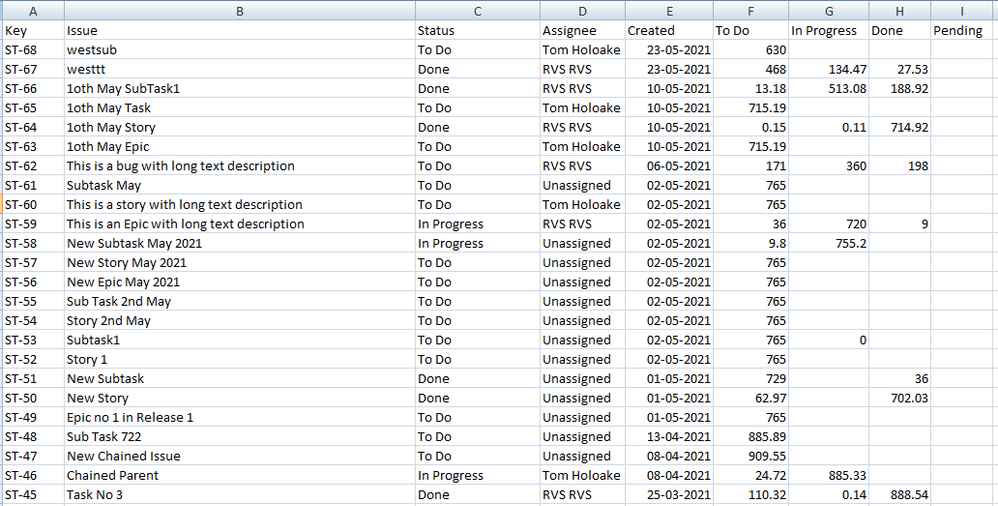This screenshot has width=998, height=506.
Task: Click the 'Issue' header cell
Action: point(239,31)
